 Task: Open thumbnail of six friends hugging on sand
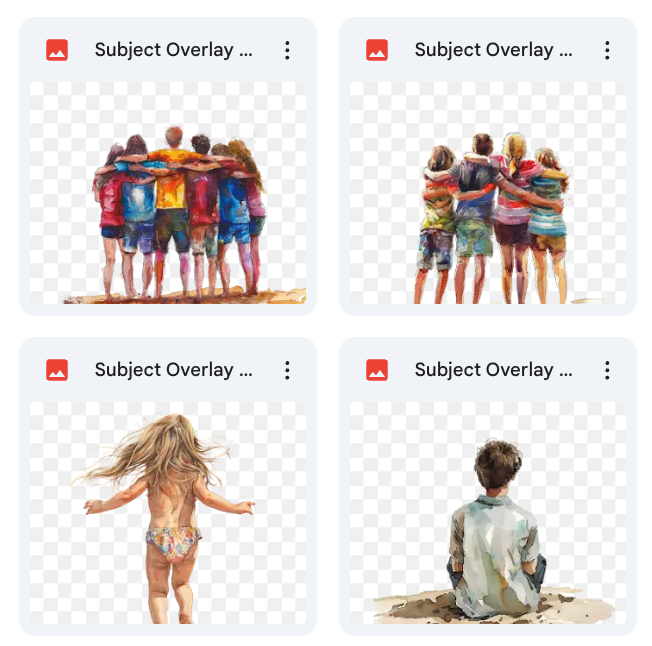click(168, 193)
